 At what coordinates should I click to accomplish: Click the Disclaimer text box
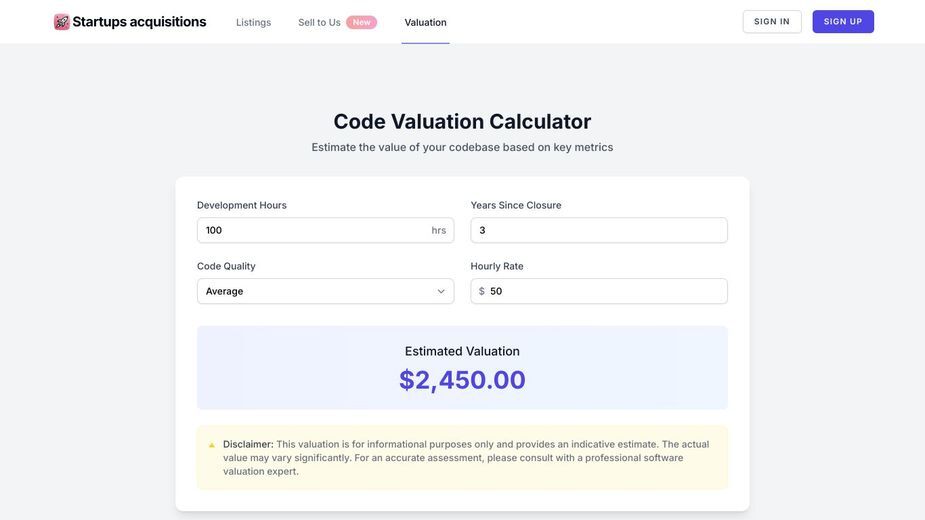[462, 458]
